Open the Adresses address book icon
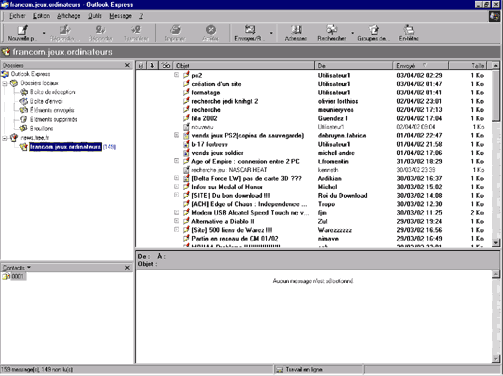Screen dimensions: 503x376 click(296, 30)
